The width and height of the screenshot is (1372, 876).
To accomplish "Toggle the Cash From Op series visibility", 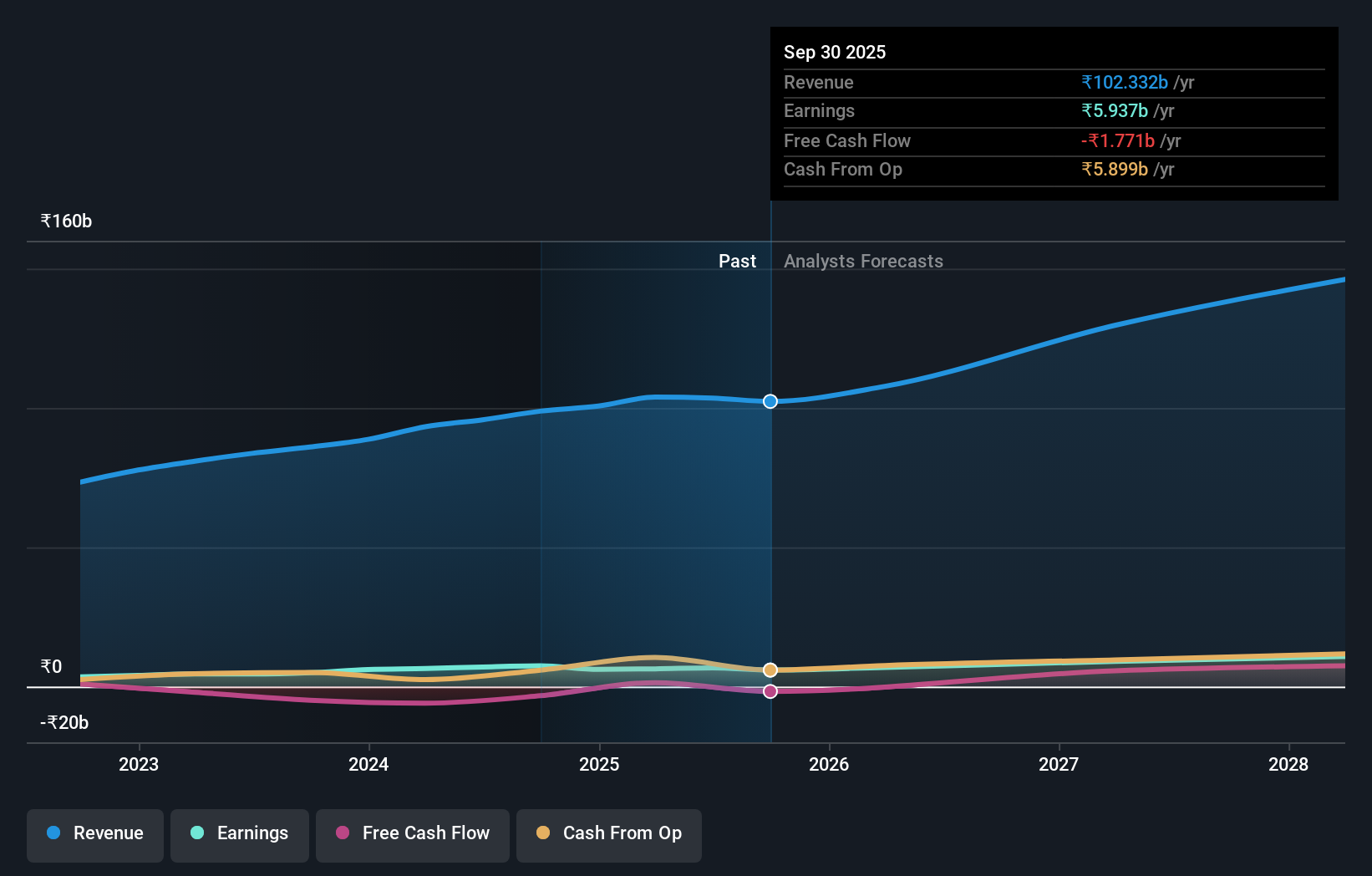I will pyautogui.click(x=608, y=835).
